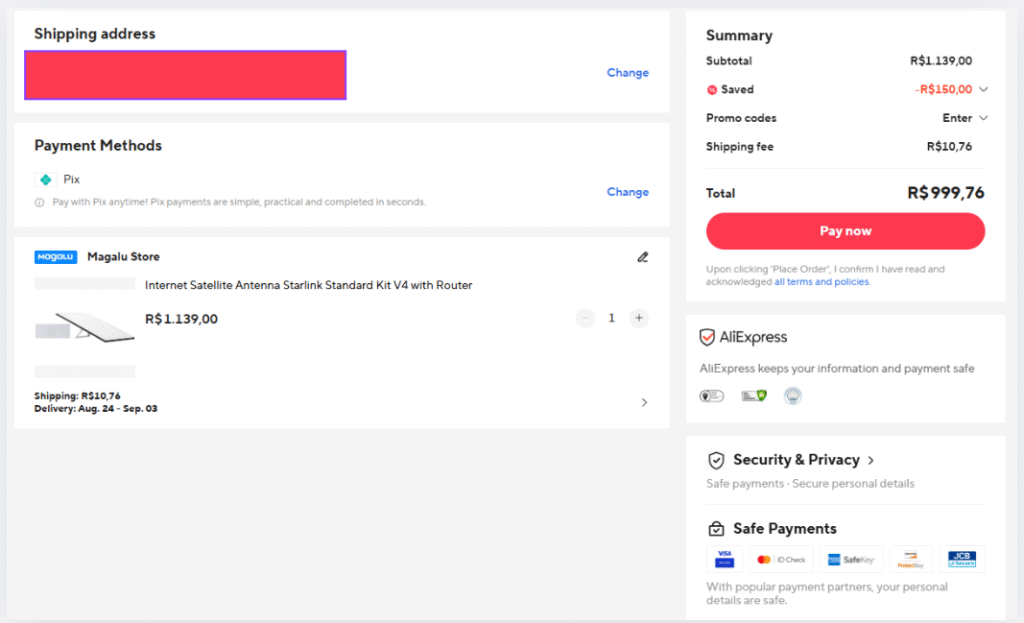The width and height of the screenshot is (1024, 623).
Task: Click the info icon beside Pix description
Action: point(40,202)
